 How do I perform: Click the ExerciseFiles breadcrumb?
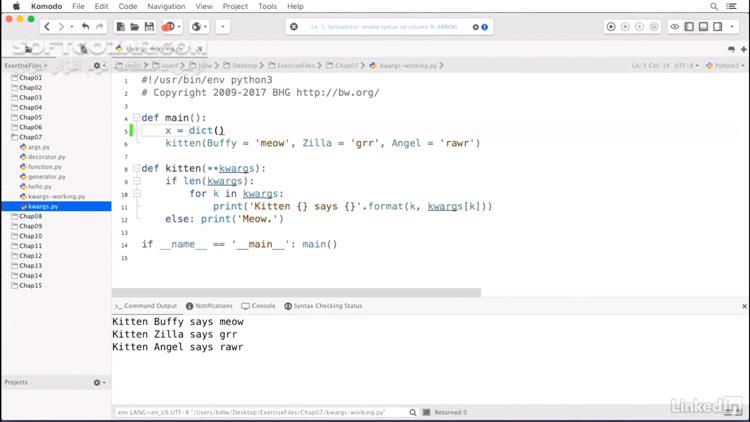tap(292, 66)
